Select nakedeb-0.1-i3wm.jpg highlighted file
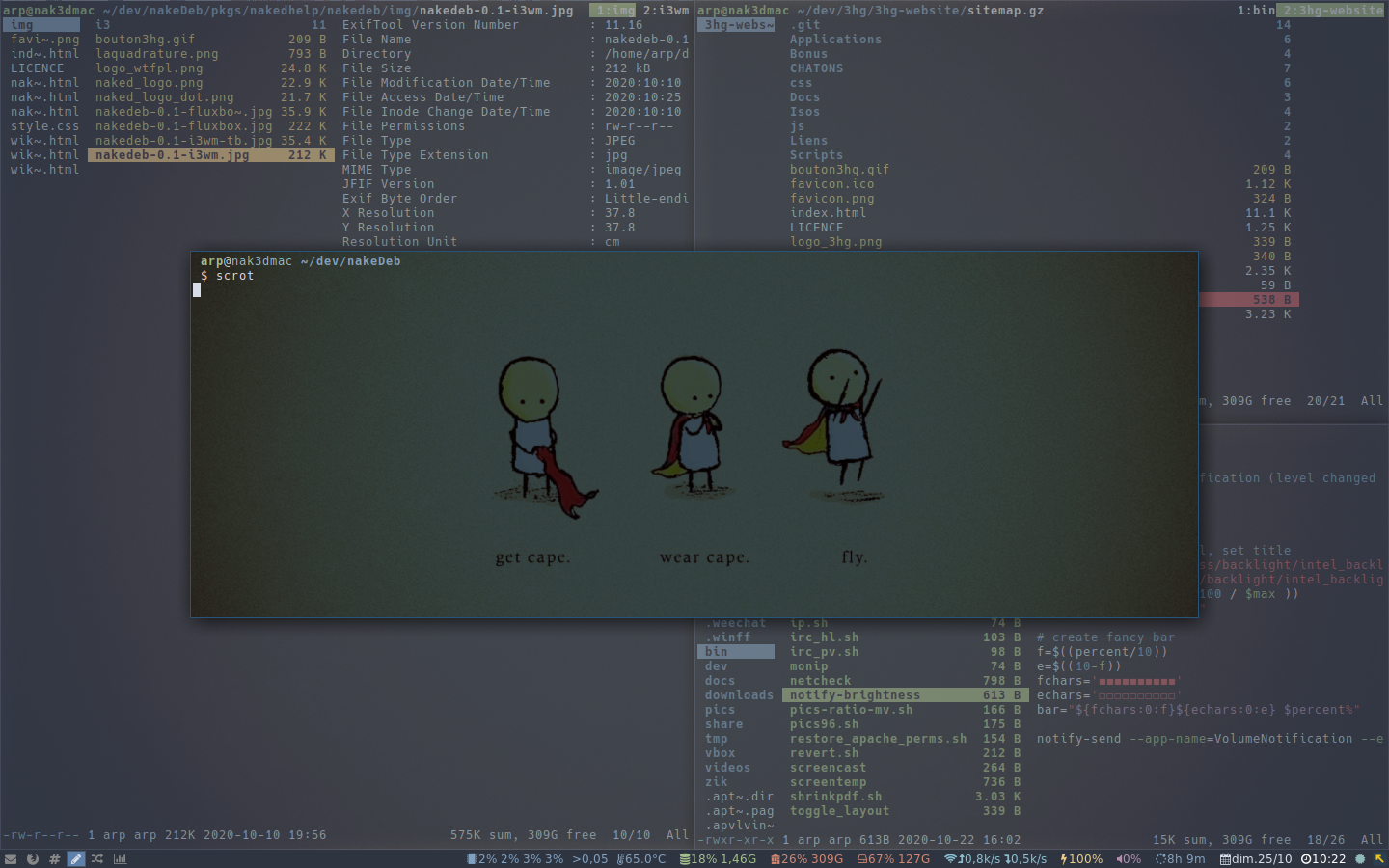This screenshot has width=1389, height=868. click(211, 155)
